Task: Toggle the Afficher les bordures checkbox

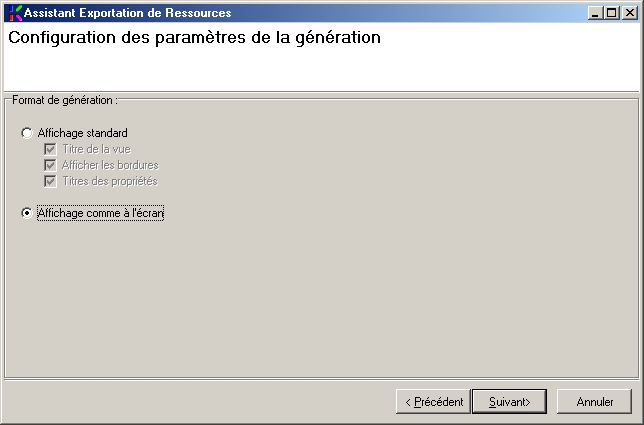Action: (x=50, y=165)
